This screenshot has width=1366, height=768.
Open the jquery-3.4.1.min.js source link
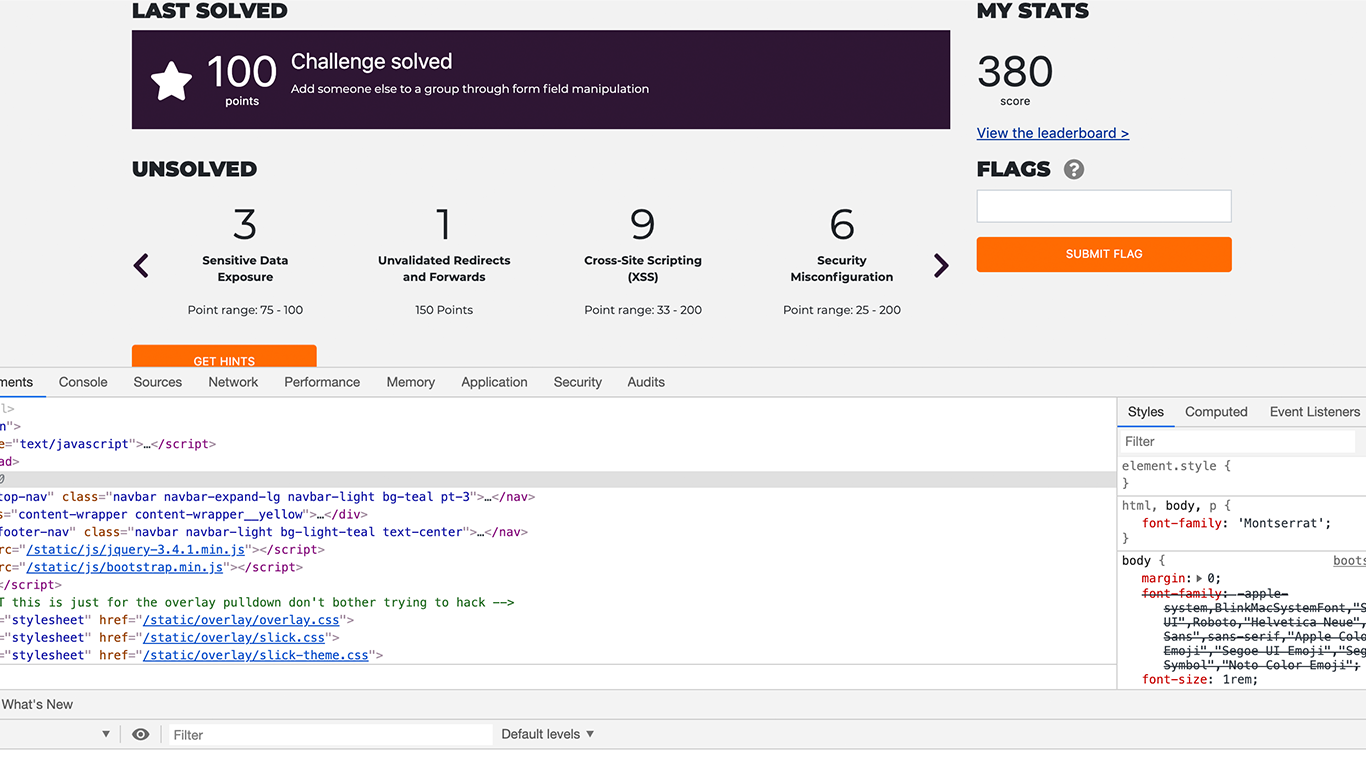click(136, 550)
